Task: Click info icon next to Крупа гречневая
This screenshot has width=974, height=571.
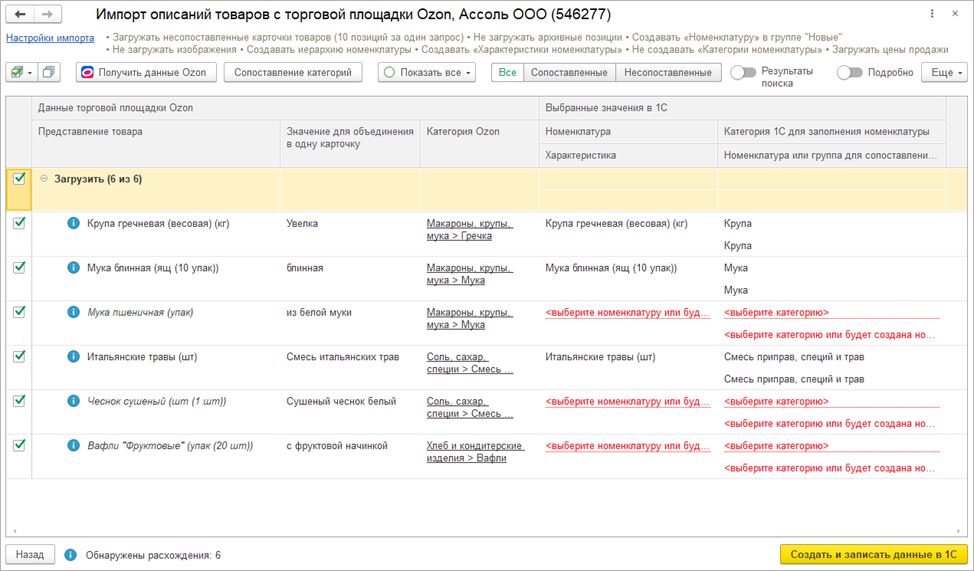Action: [73, 224]
